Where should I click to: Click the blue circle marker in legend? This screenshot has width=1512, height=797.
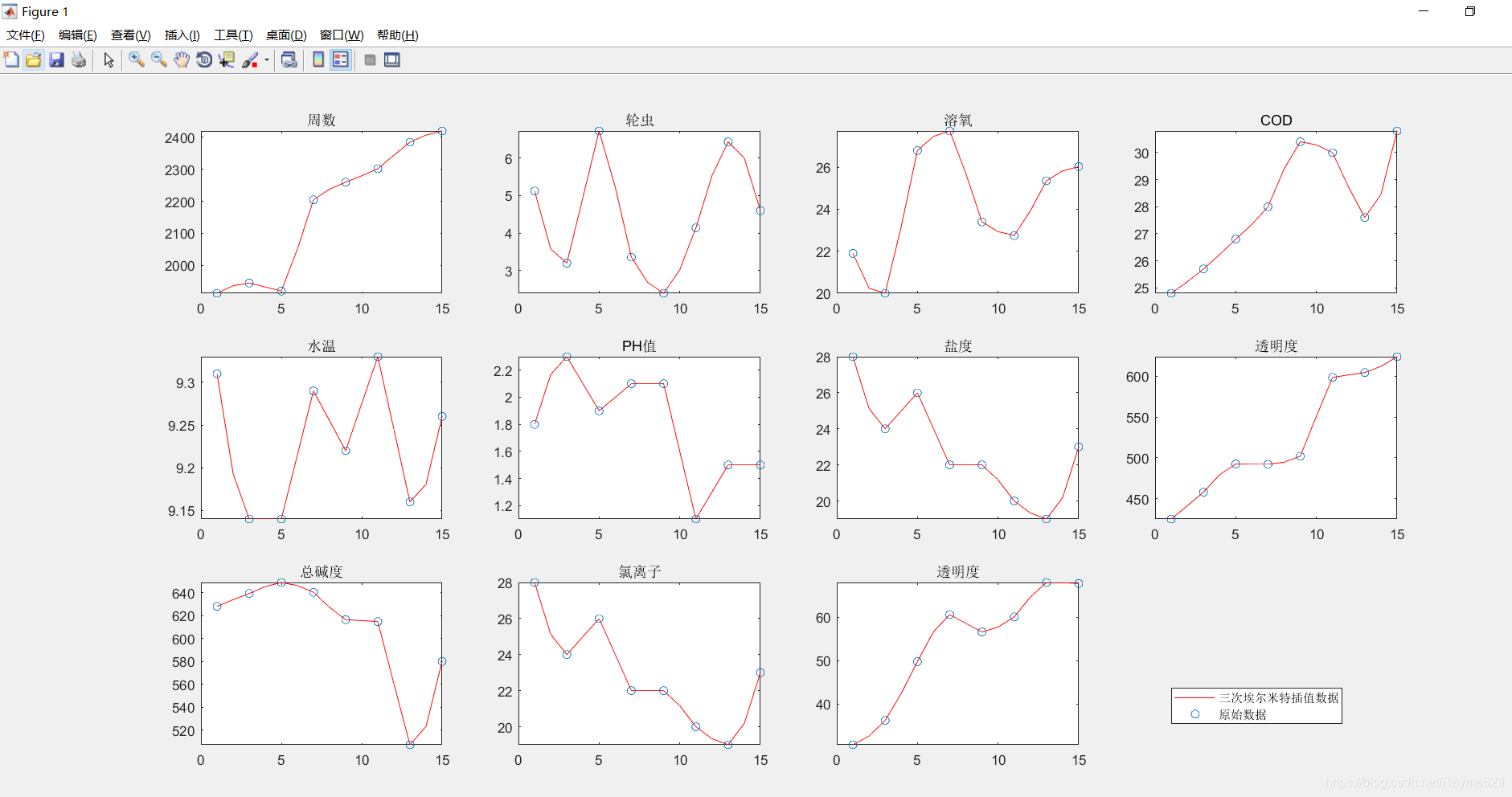click(x=1194, y=714)
